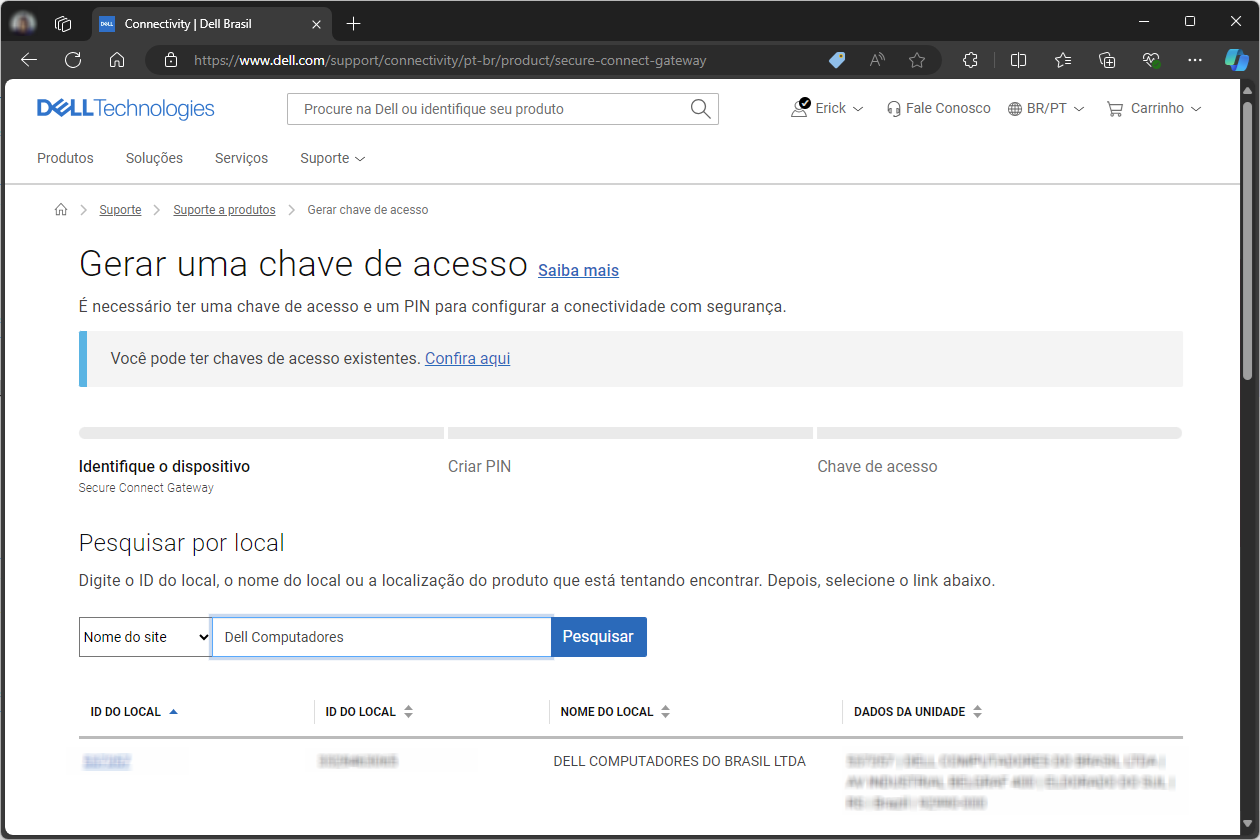Open the Confira aqui link
Image resolution: width=1260 pixels, height=840 pixels.
[467, 358]
